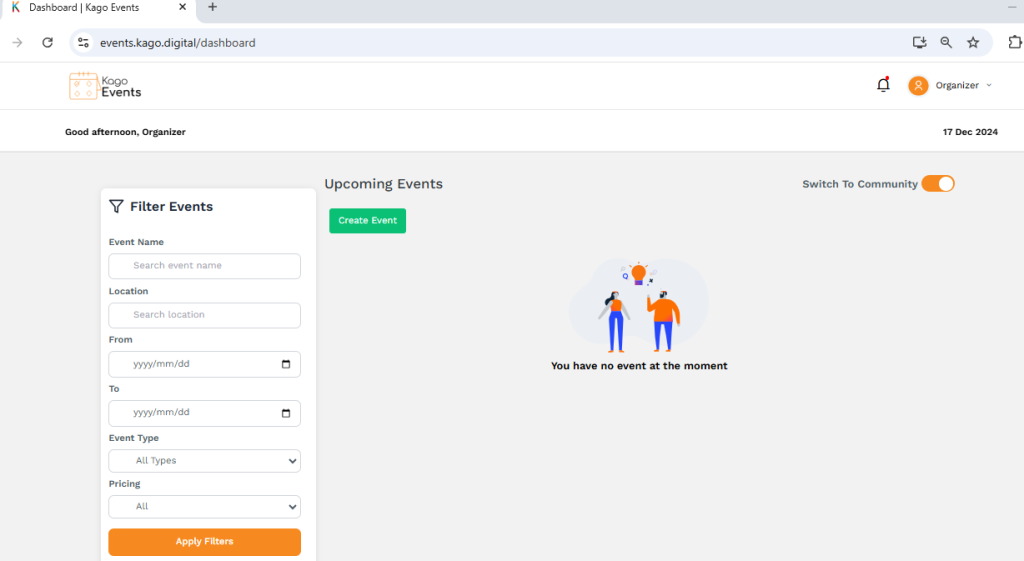
Task: Expand the Organizer account menu chevron
Action: coord(989,85)
